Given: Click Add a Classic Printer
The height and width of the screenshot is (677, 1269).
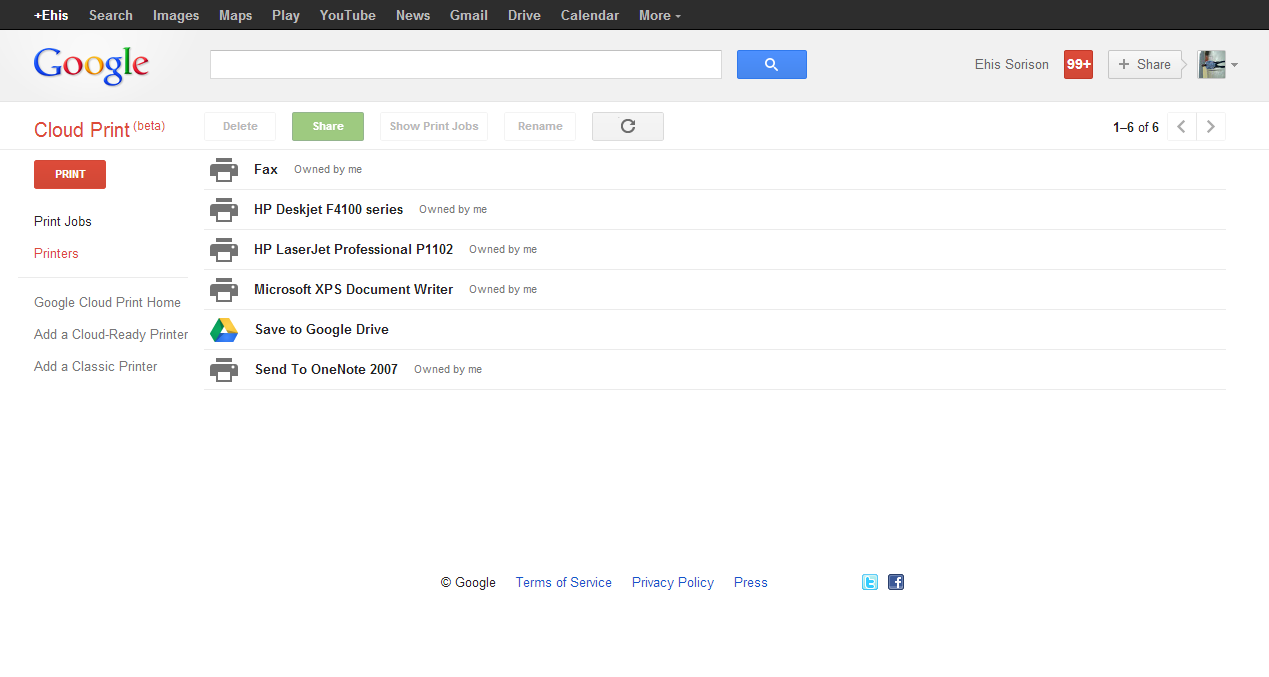Looking at the screenshot, I should 96,366.
